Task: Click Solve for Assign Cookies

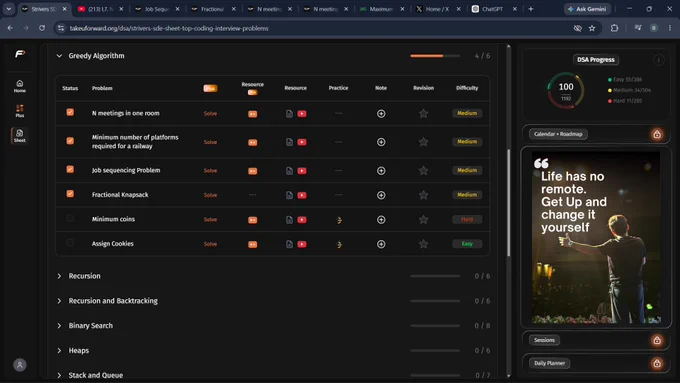Action: tap(210, 244)
